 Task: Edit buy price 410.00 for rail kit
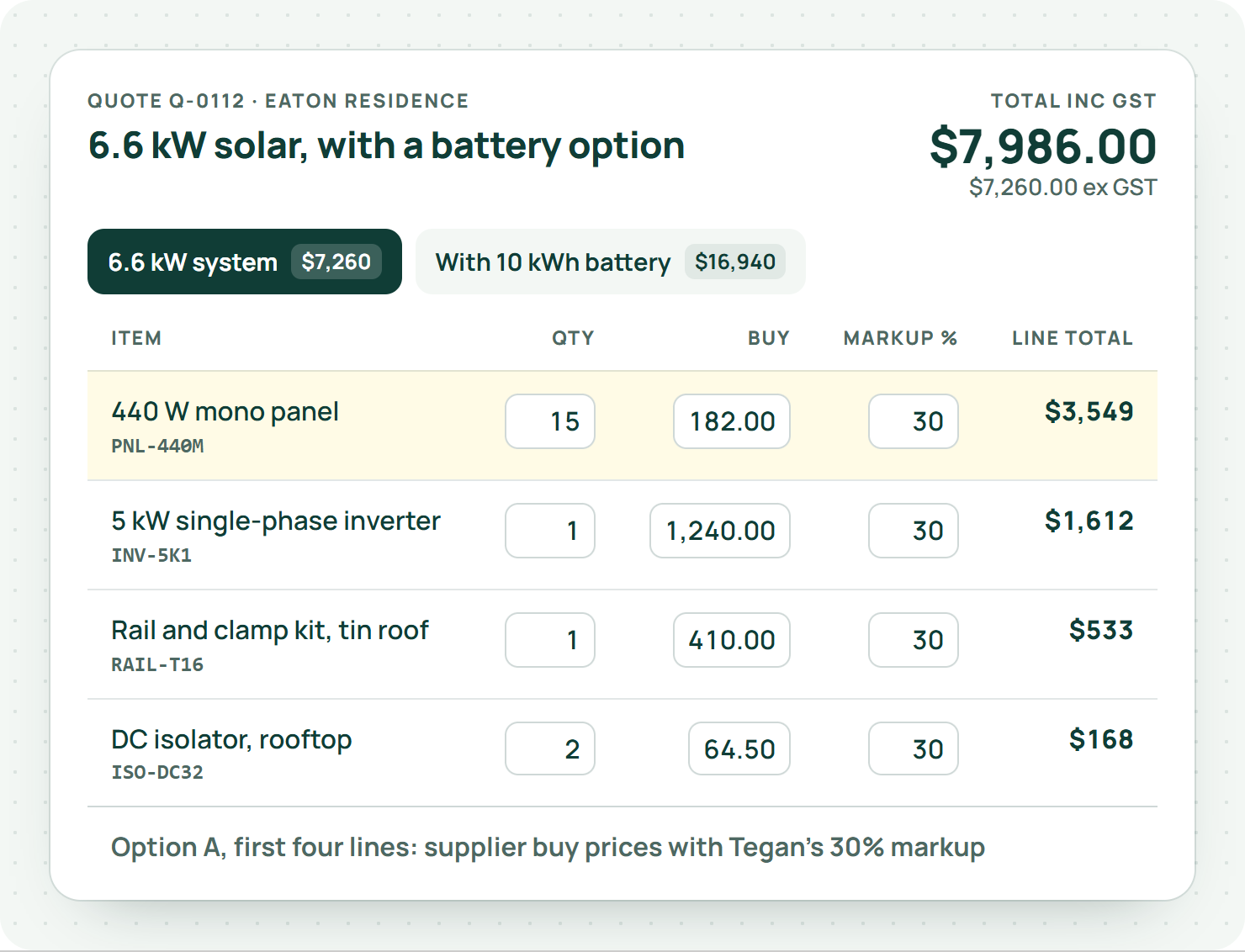coord(732,640)
